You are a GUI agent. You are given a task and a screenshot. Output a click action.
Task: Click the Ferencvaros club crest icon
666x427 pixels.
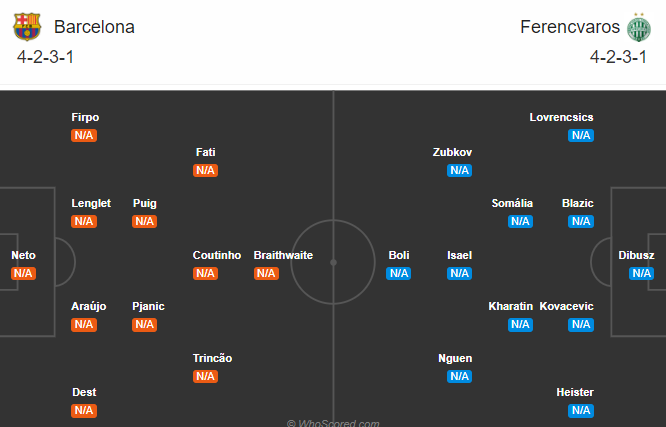coord(639,27)
